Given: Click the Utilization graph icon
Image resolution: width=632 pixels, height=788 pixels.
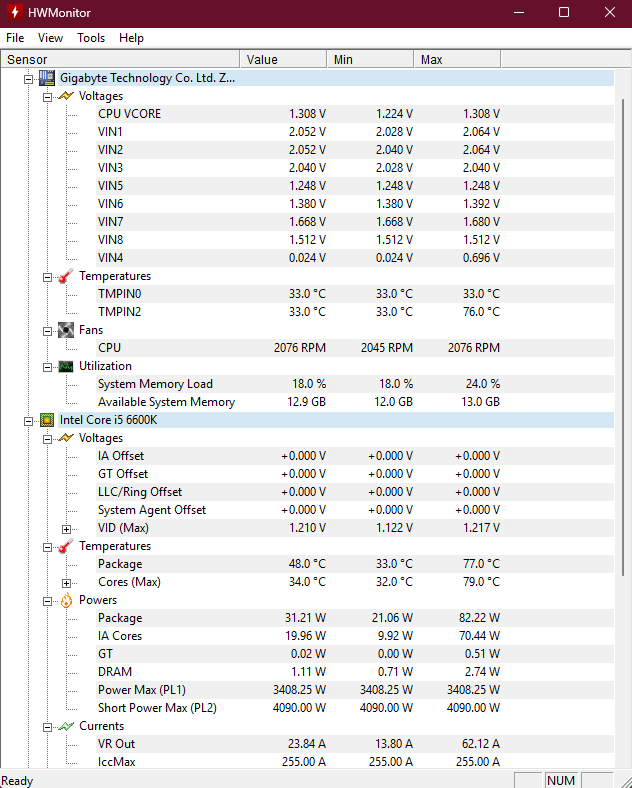Looking at the screenshot, I should click(66, 366).
